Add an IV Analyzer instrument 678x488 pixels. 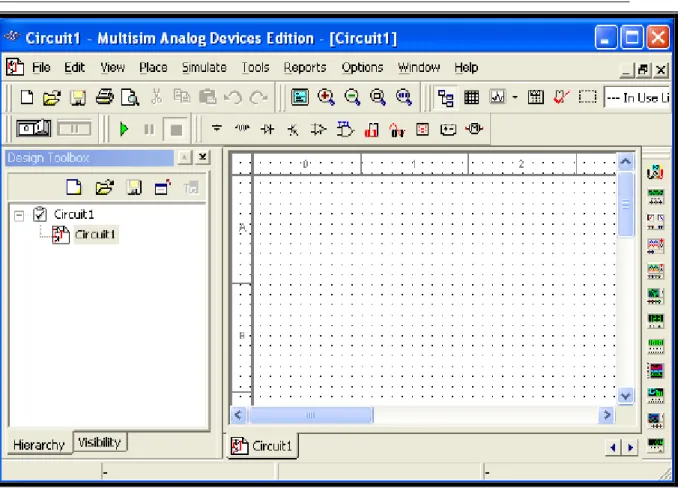click(x=656, y=420)
